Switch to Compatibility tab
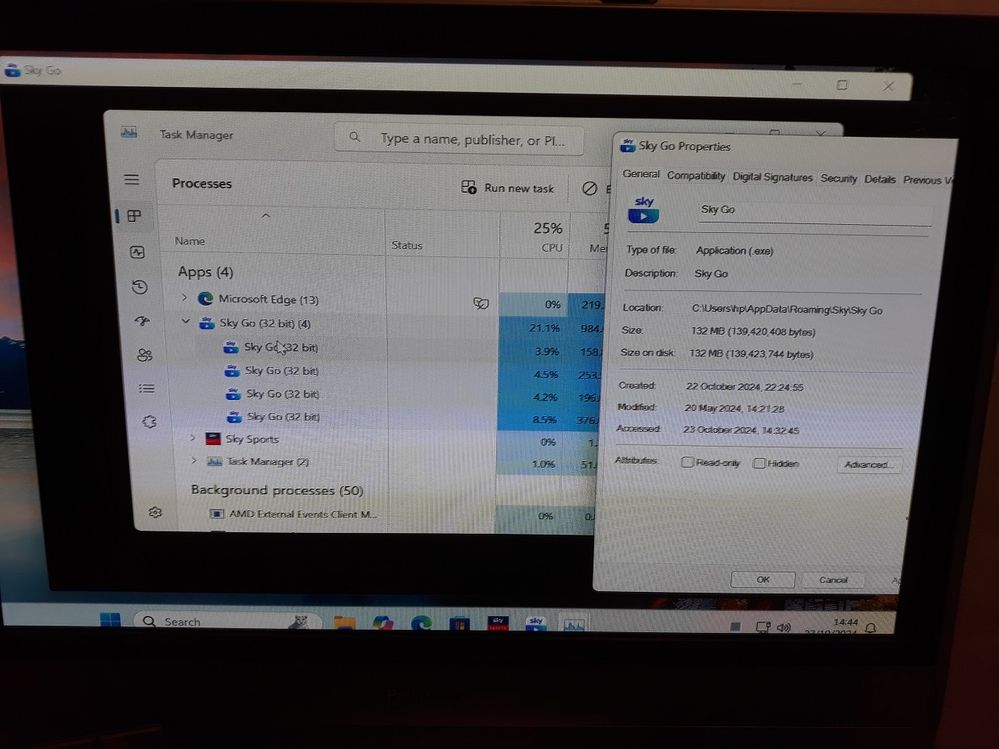This screenshot has height=749, width=999. click(x=696, y=176)
